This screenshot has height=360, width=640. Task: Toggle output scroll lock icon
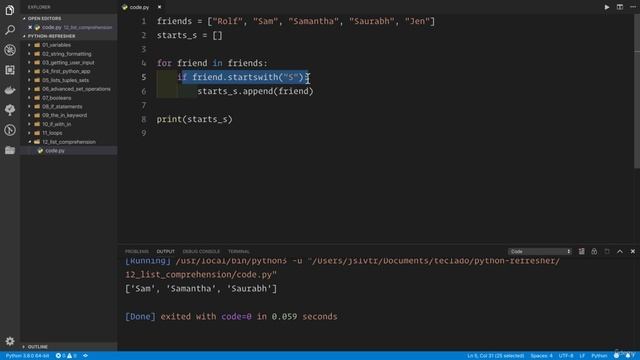(x=594, y=251)
